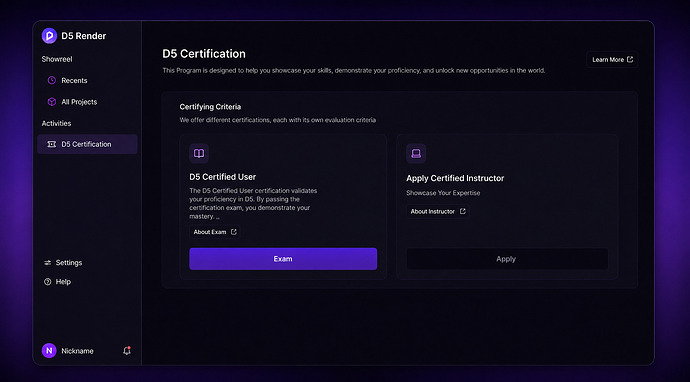Click the purple N avatar

[49, 351]
